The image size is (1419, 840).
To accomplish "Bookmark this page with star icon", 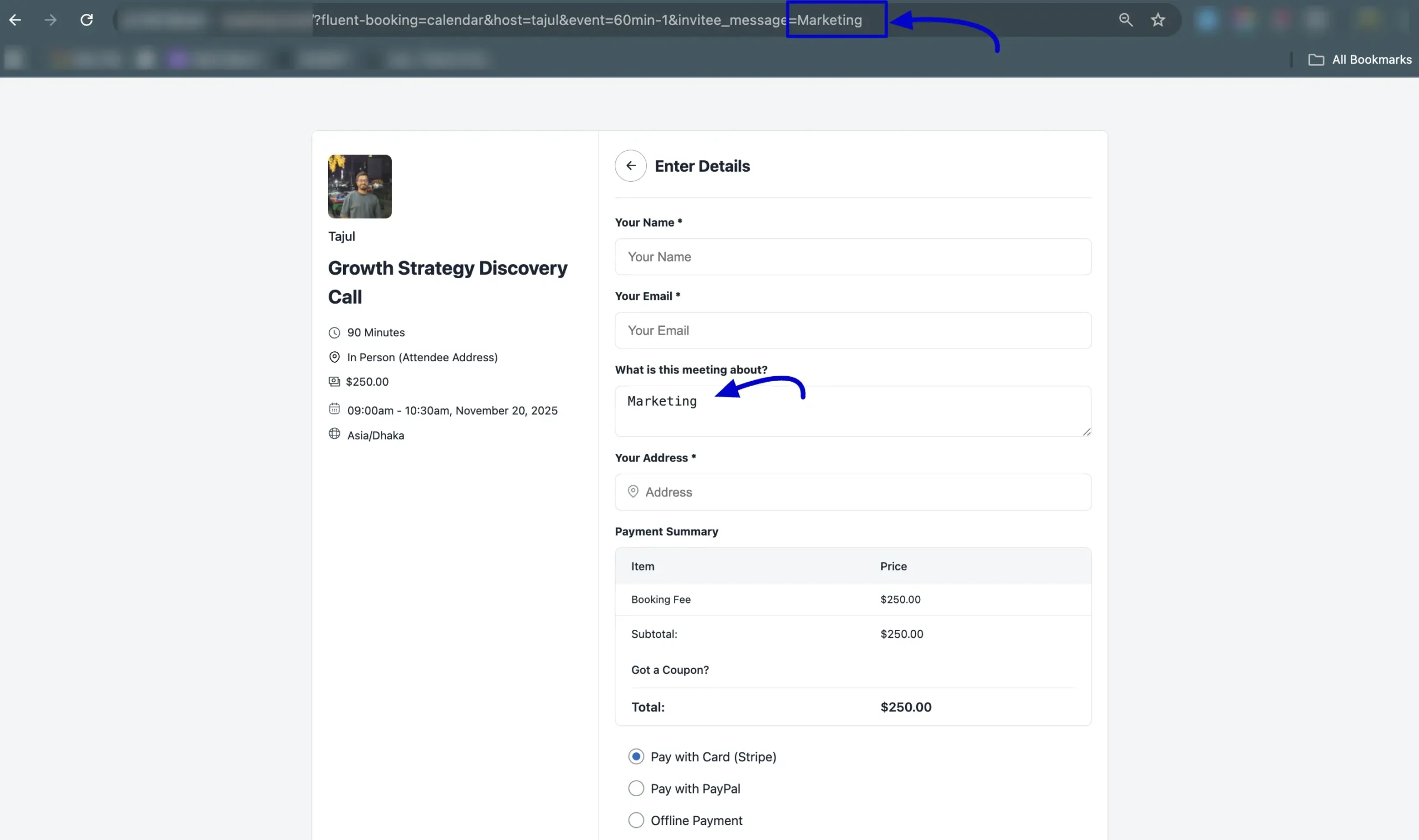I will click(x=1157, y=21).
